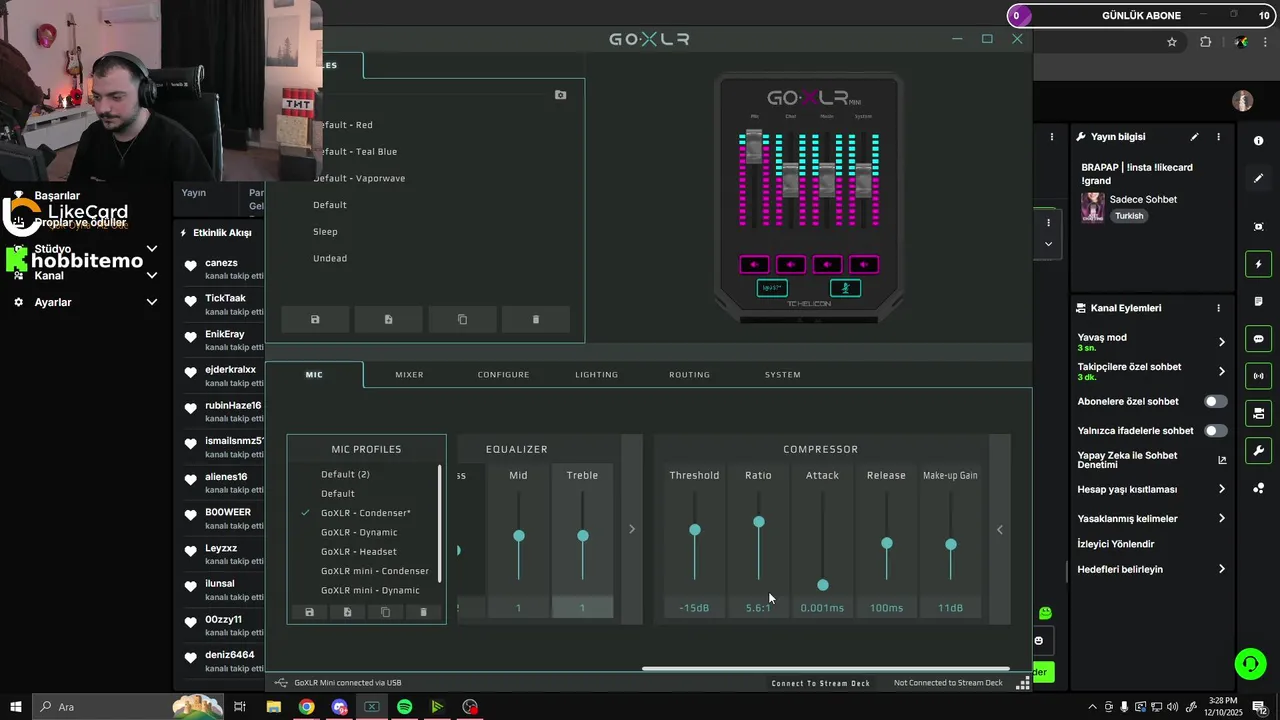Expand Hesap yaşı kısıtlaması settings
Screen dimensions: 1280x720
coord(1221,490)
